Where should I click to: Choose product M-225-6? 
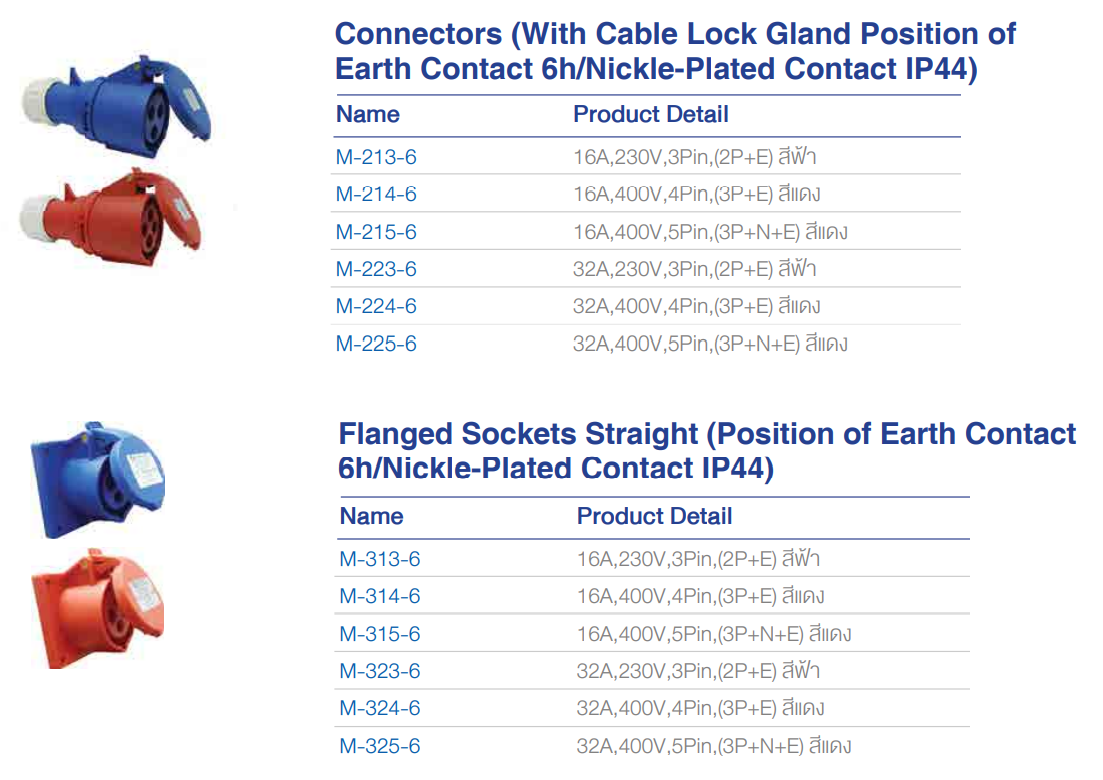[376, 344]
